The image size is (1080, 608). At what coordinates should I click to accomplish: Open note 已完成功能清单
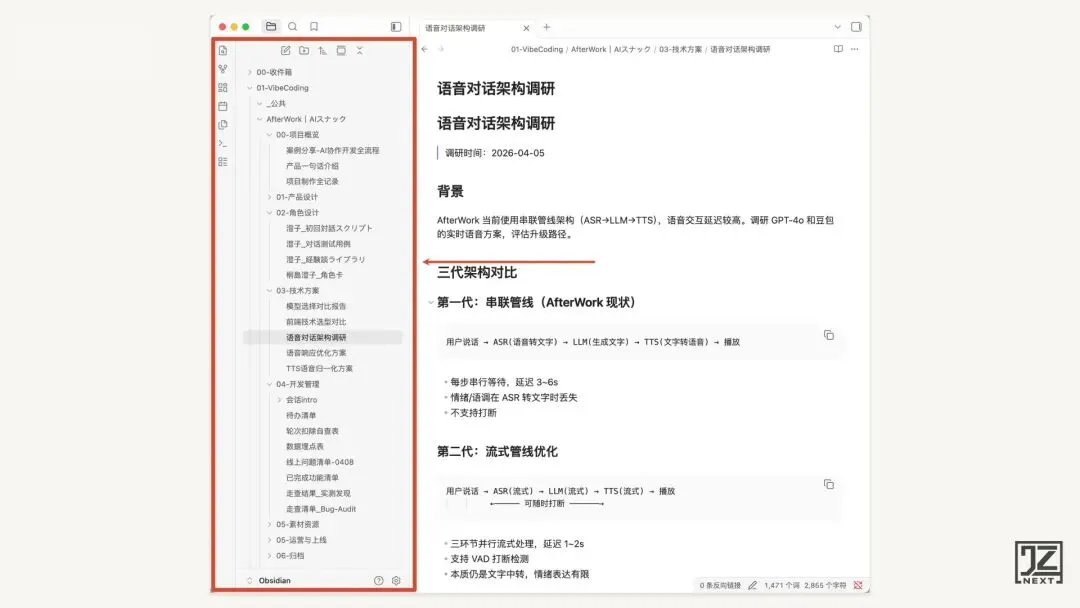point(312,478)
